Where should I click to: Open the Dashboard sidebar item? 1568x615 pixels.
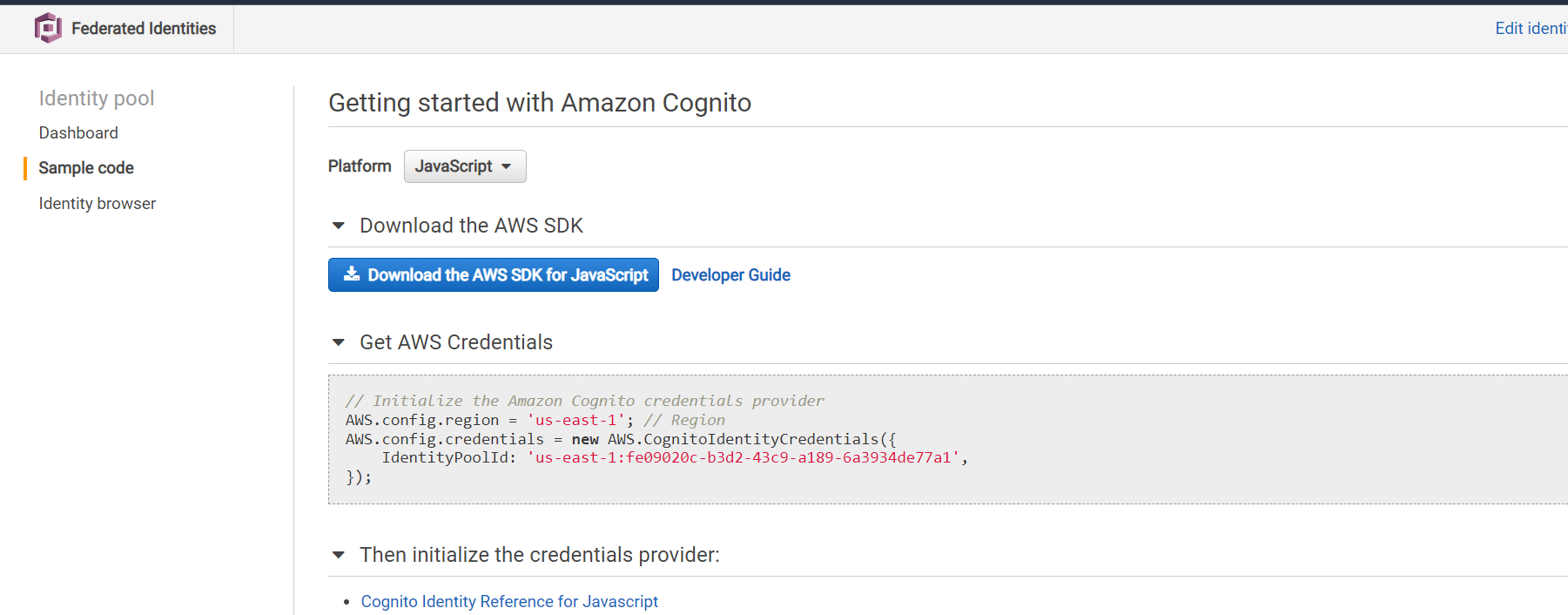pyautogui.click(x=78, y=132)
